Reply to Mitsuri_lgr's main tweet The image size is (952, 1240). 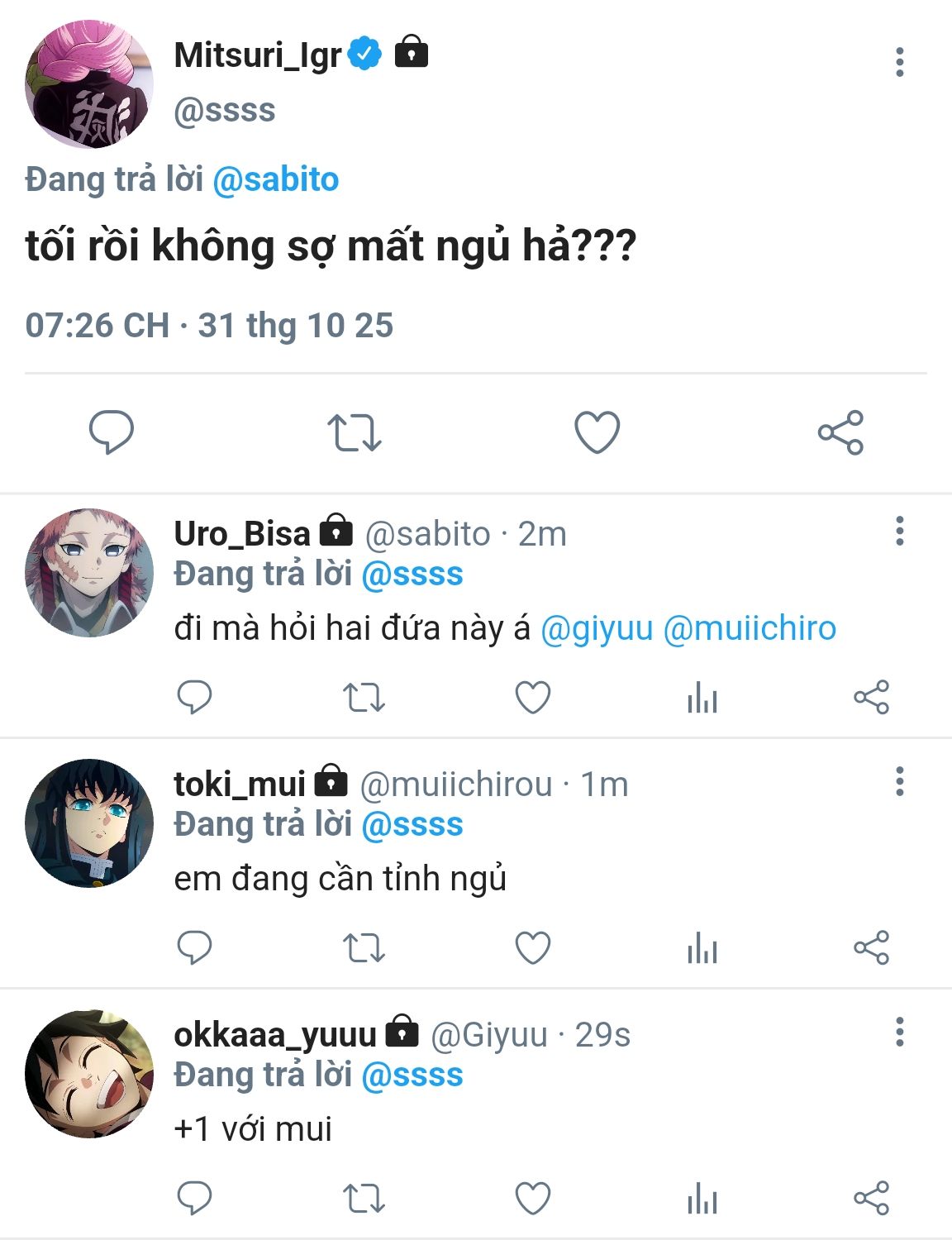point(111,432)
